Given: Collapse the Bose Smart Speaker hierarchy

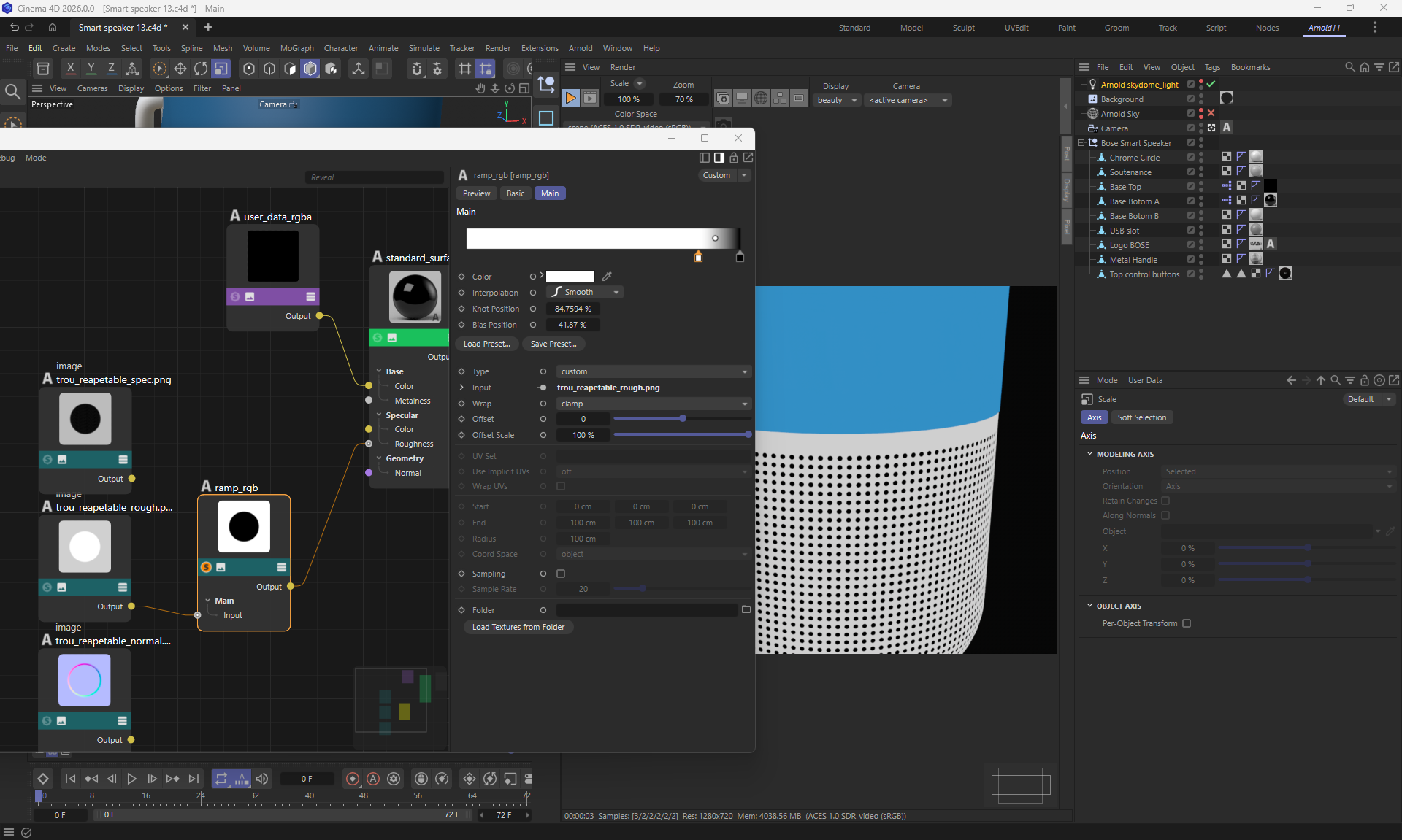Looking at the screenshot, I should [x=1082, y=143].
